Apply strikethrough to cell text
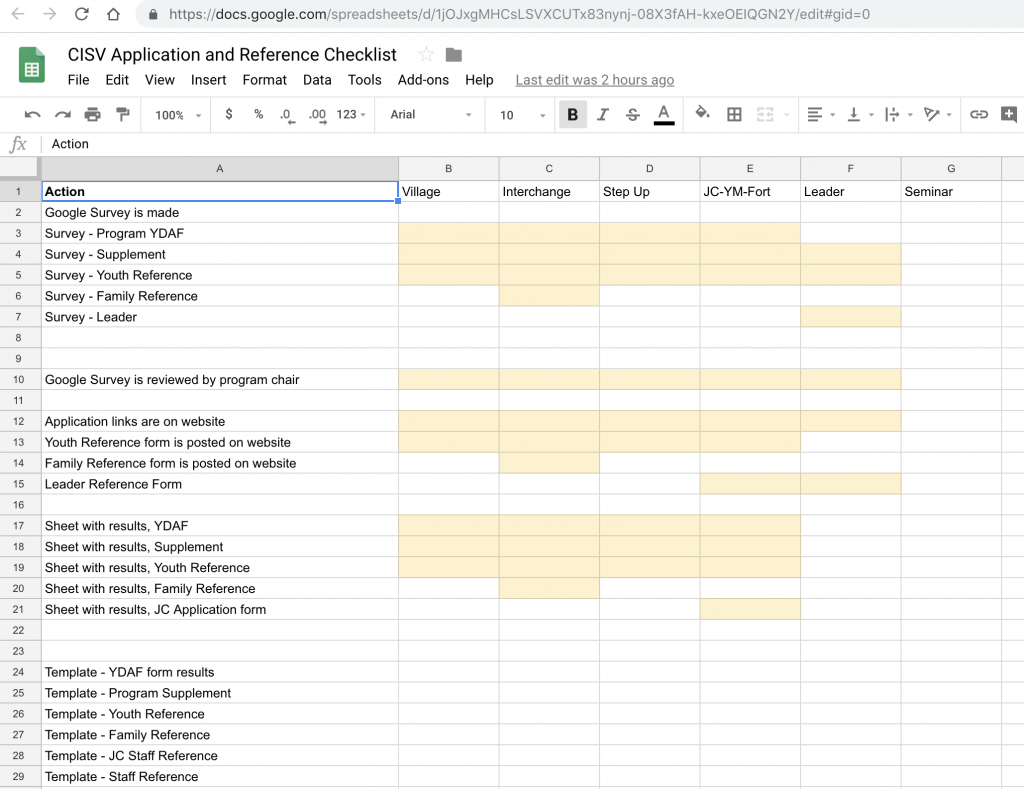The image size is (1024, 789). 632,114
